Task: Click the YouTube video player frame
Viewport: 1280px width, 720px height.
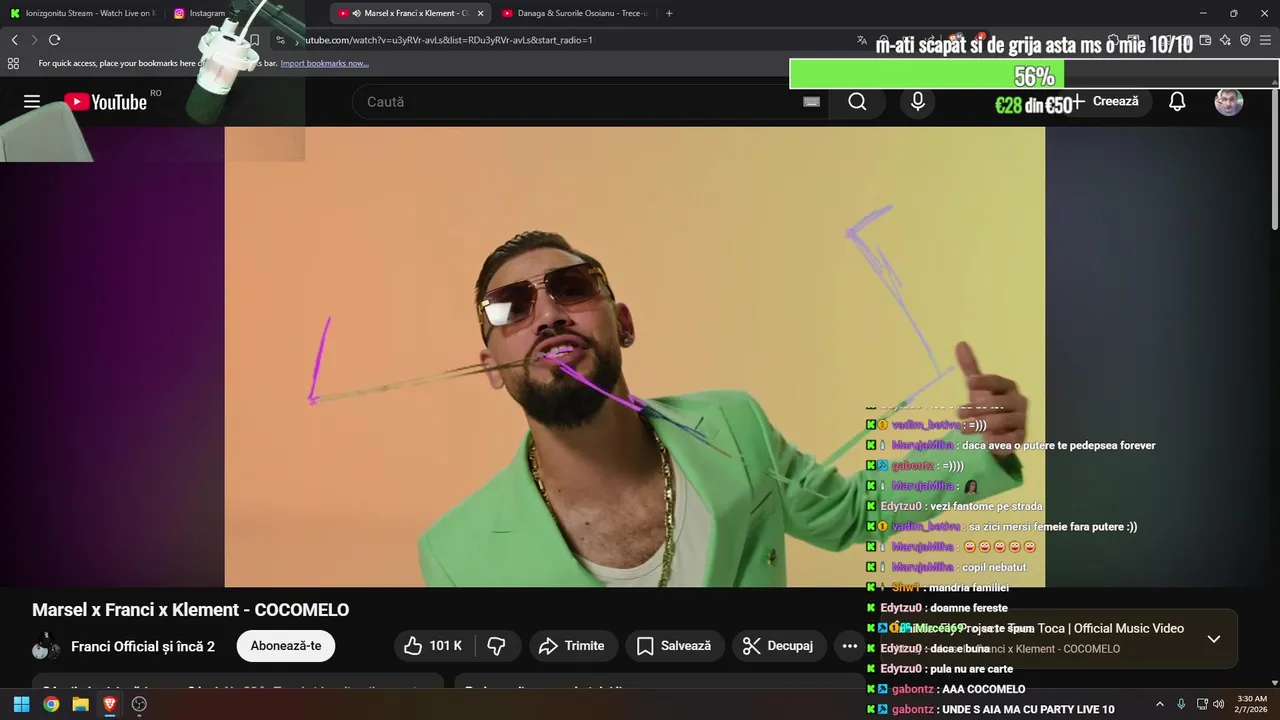Action: pyautogui.click(x=634, y=356)
